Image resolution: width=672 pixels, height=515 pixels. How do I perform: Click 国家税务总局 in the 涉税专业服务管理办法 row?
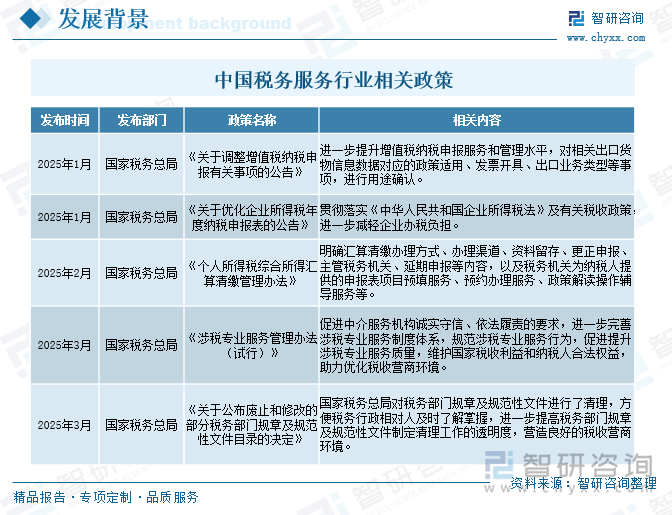point(141,345)
